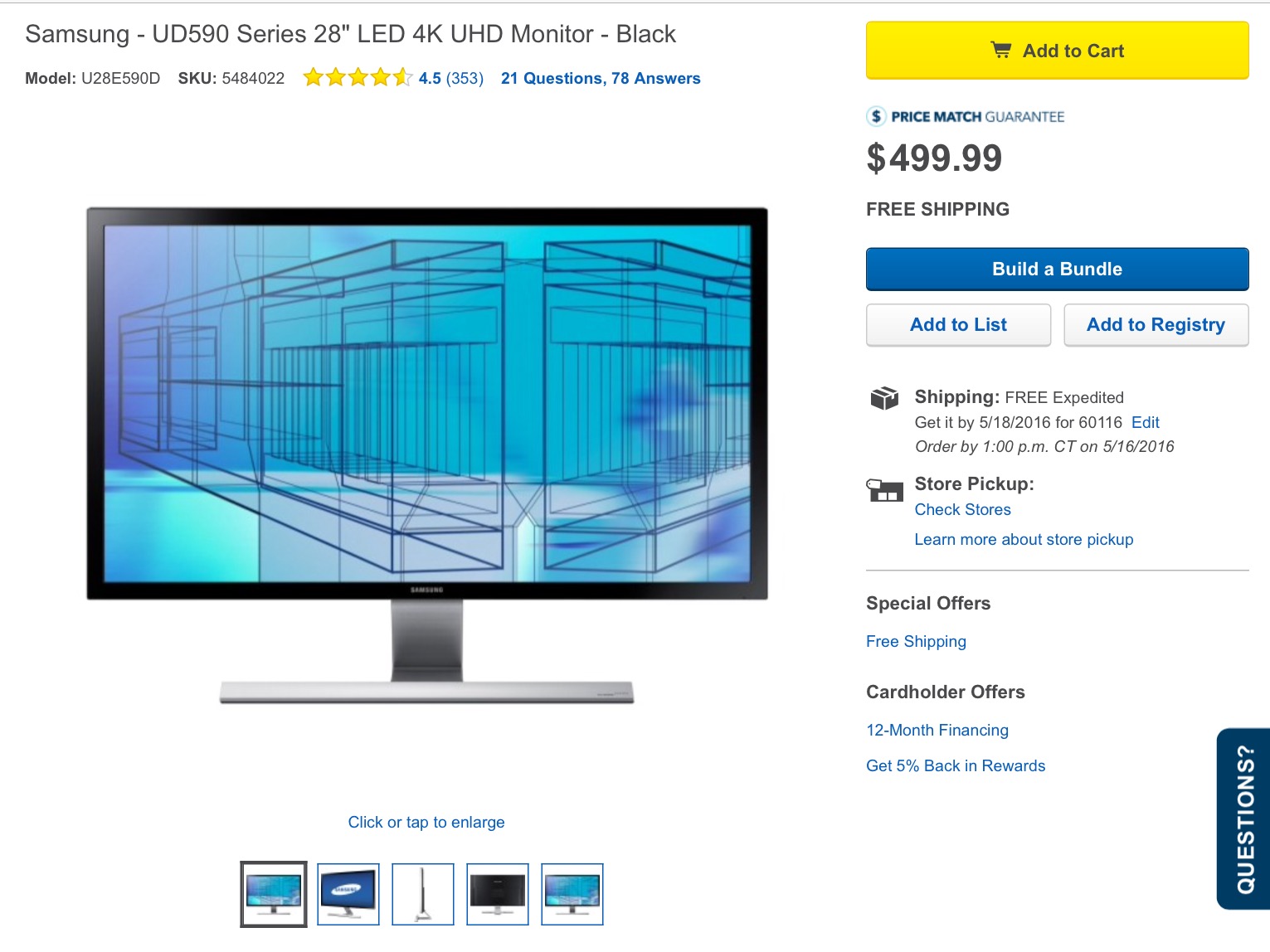Click the Add to List button

pyautogui.click(x=959, y=325)
